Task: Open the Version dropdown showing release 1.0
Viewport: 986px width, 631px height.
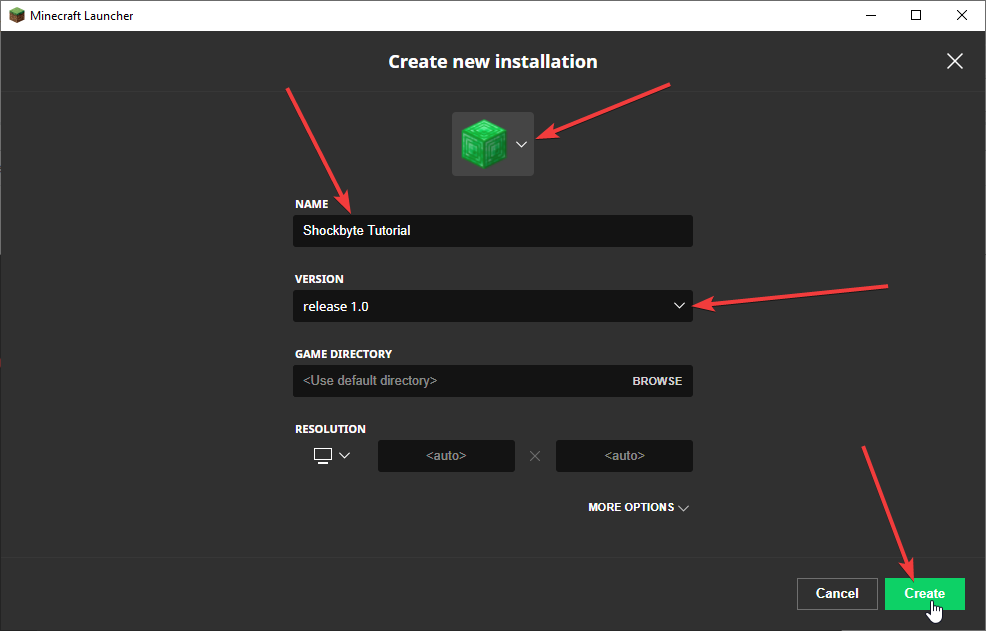Action: (x=679, y=305)
